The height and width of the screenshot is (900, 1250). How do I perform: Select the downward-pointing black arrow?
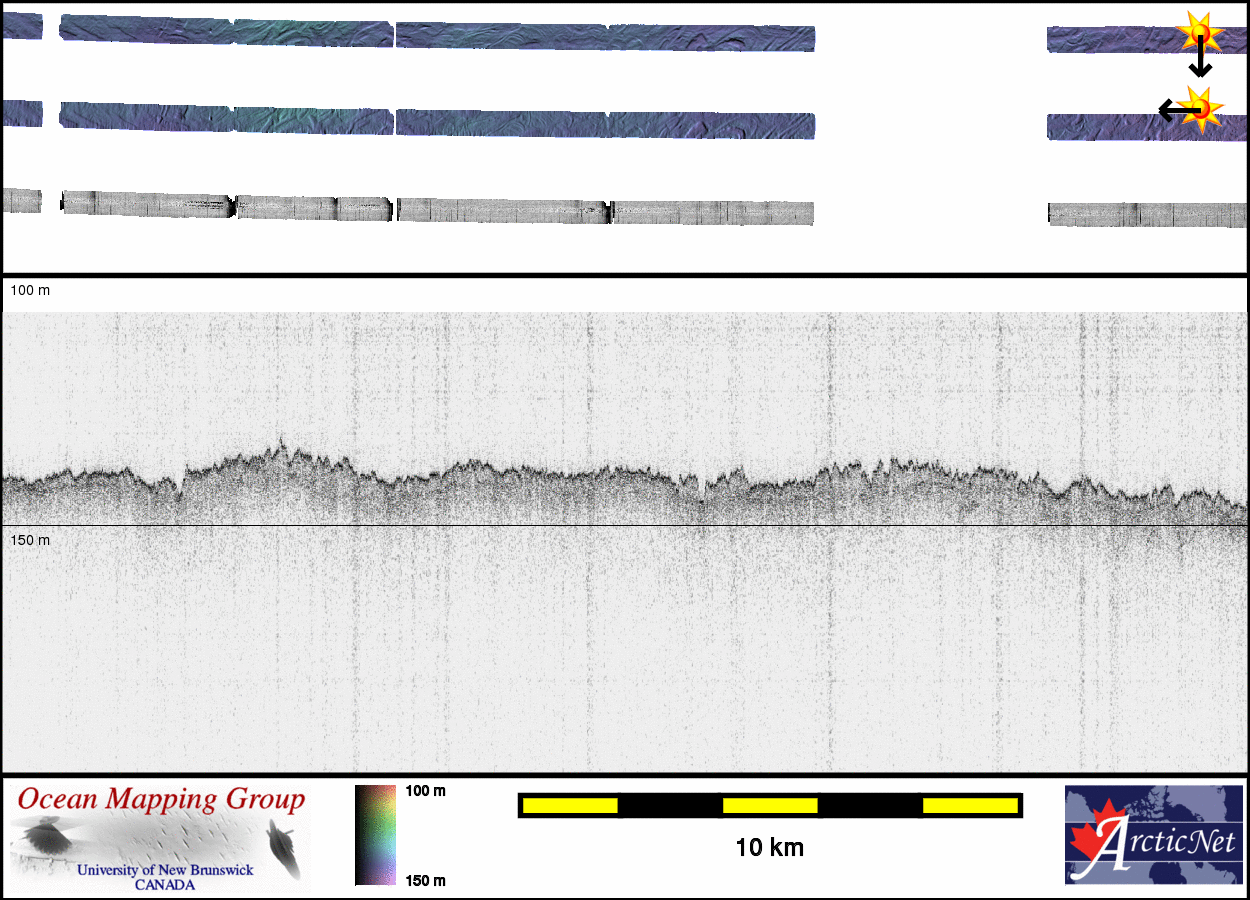click(x=1200, y=62)
